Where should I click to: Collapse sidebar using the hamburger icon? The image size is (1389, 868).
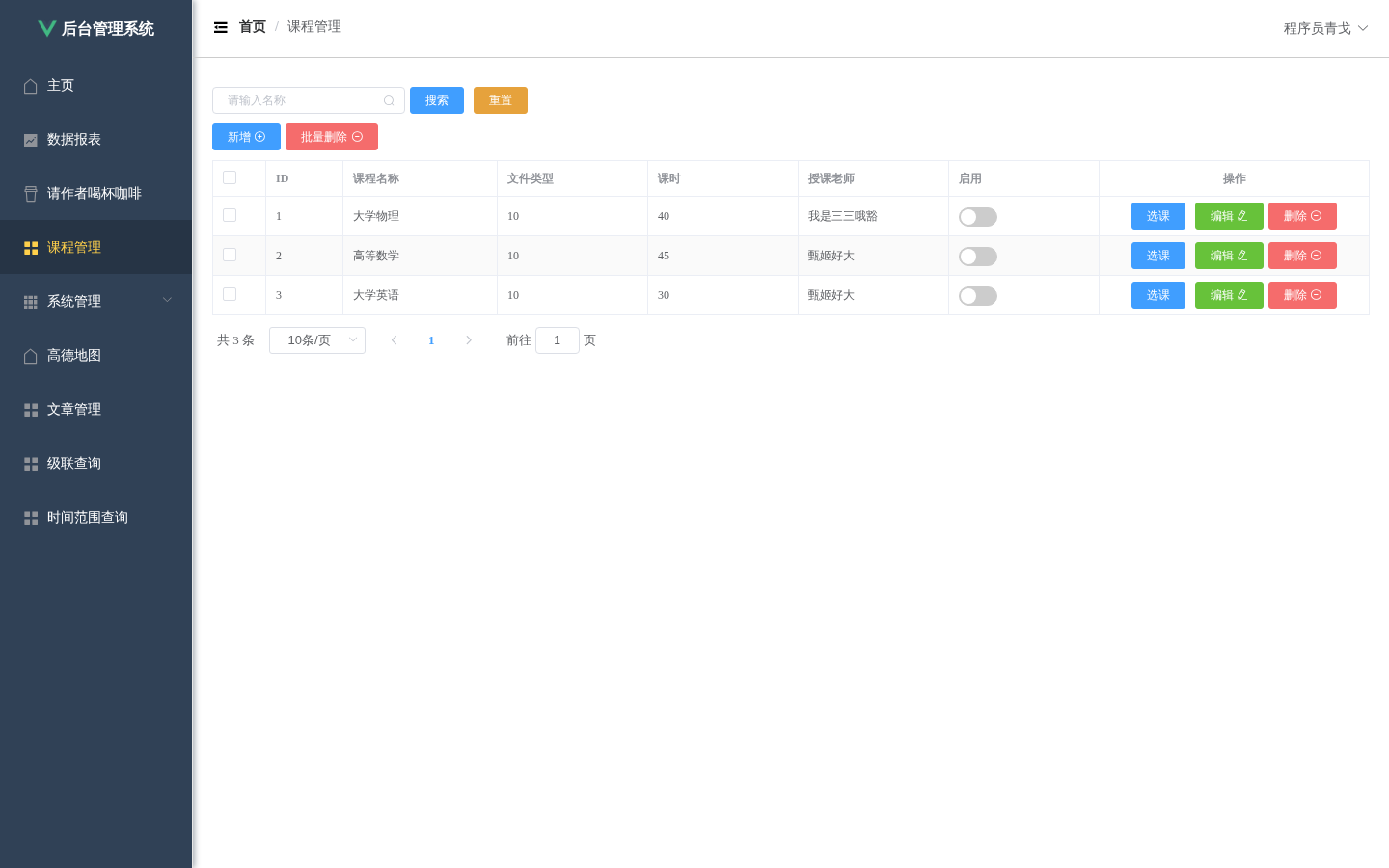[x=221, y=27]
